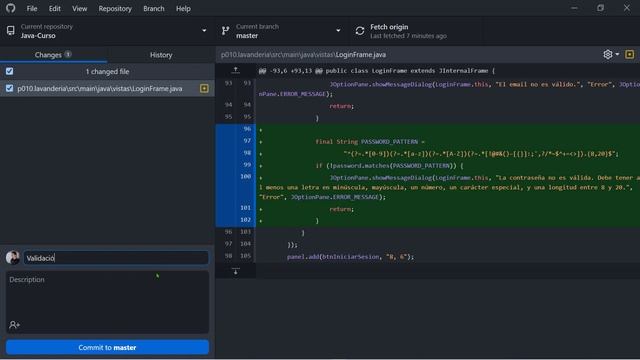The height and width of the screenshot is (360, 640).
Task: Close the GitHub Desktop window
Action: click(x=627, y=8)
